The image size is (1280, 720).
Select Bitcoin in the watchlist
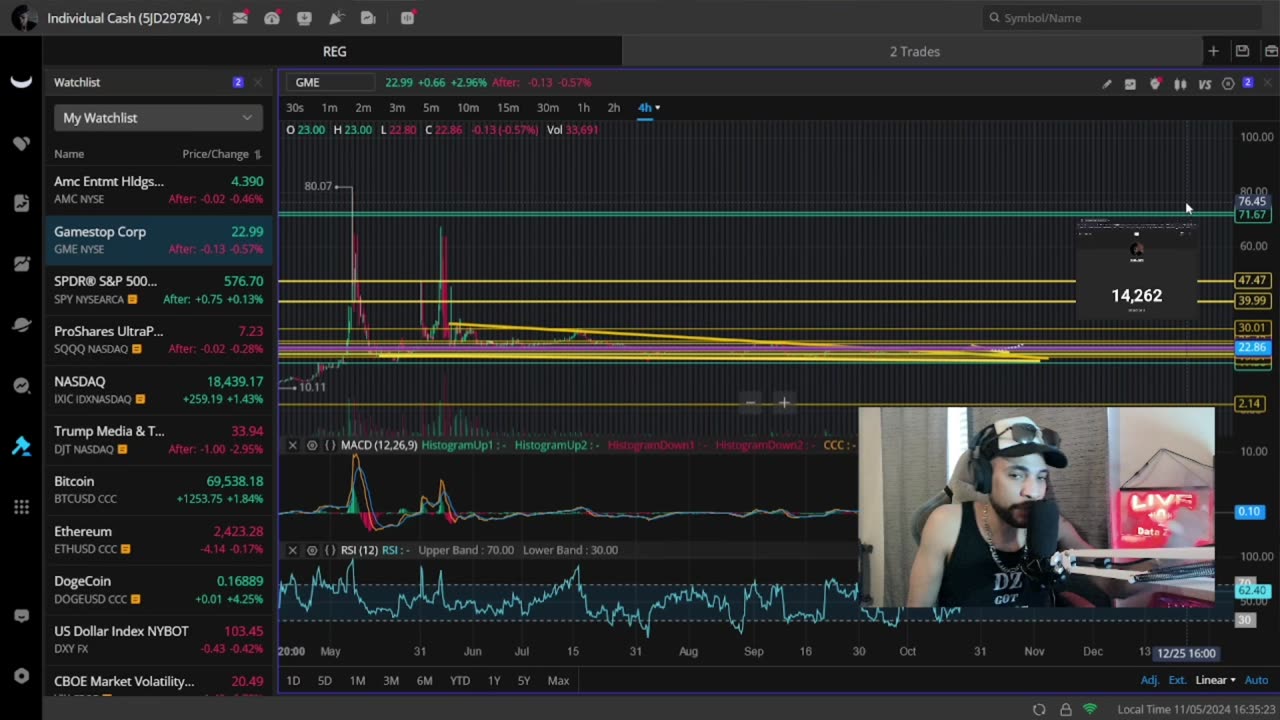(x=158, y=490)
